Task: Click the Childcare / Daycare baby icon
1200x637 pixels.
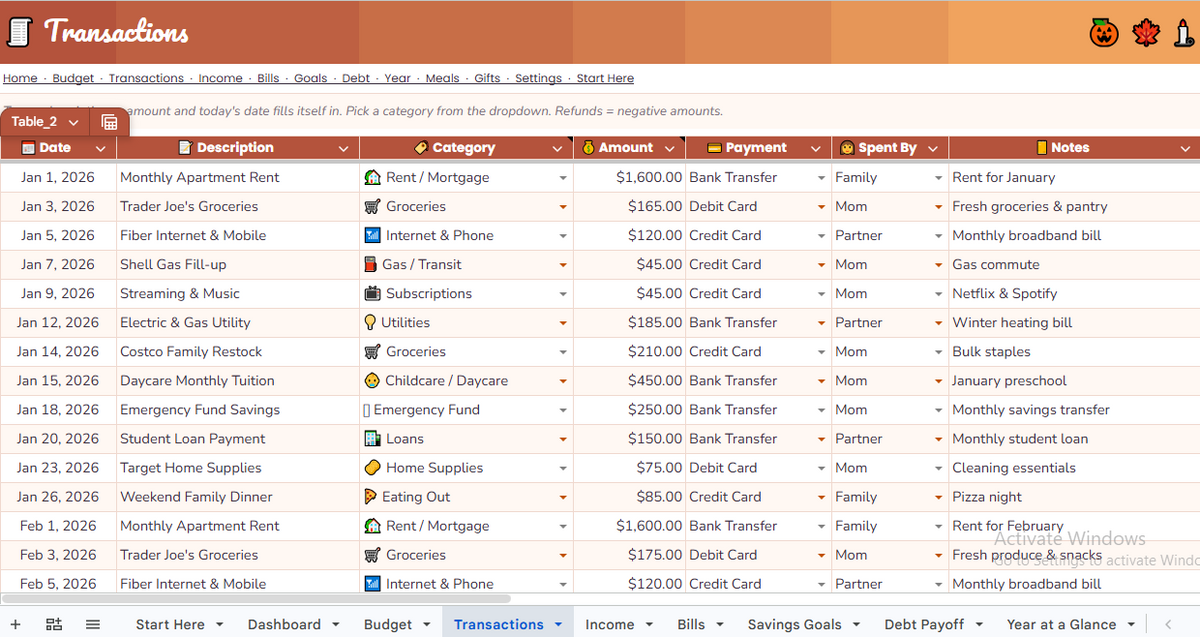Action: pyautogui.click(x=372, y=380)
